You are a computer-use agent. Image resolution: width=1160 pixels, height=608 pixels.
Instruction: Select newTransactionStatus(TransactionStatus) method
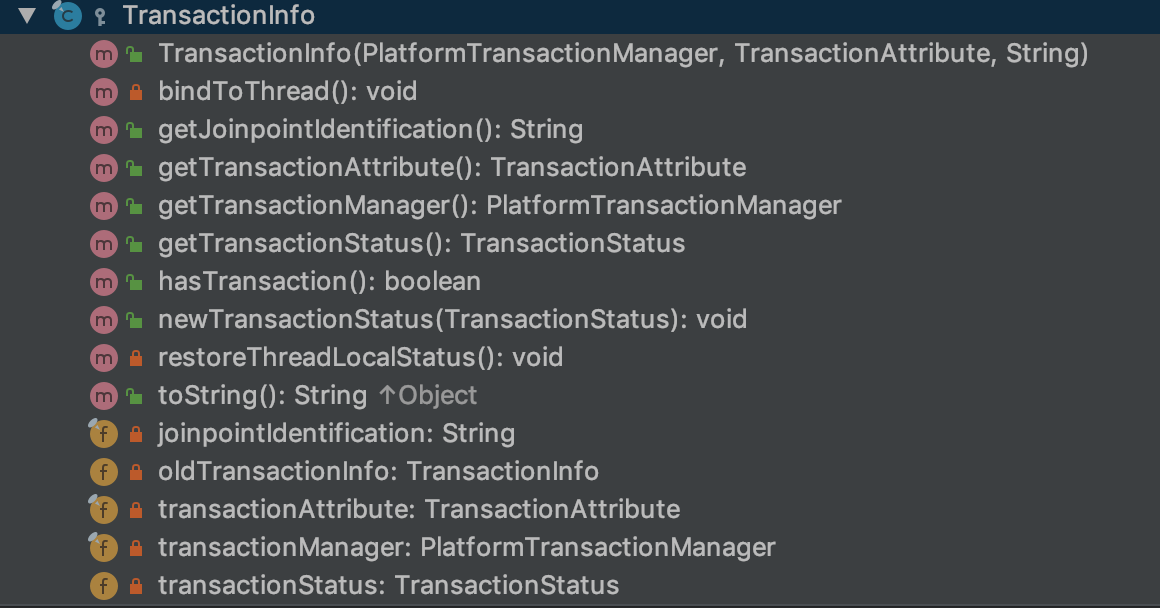tap(452, 320)
